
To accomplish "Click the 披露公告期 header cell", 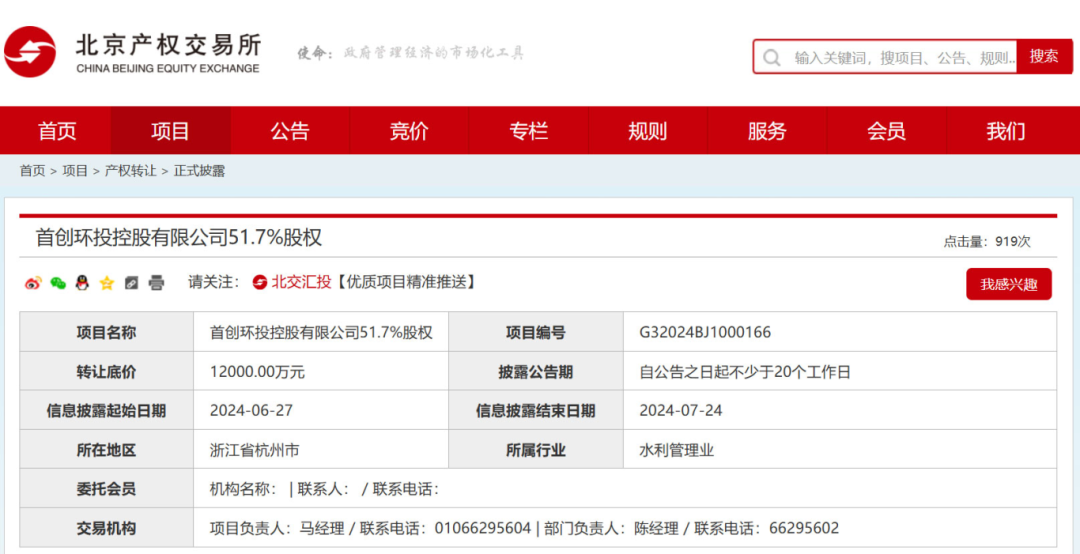I will (536, 371).
